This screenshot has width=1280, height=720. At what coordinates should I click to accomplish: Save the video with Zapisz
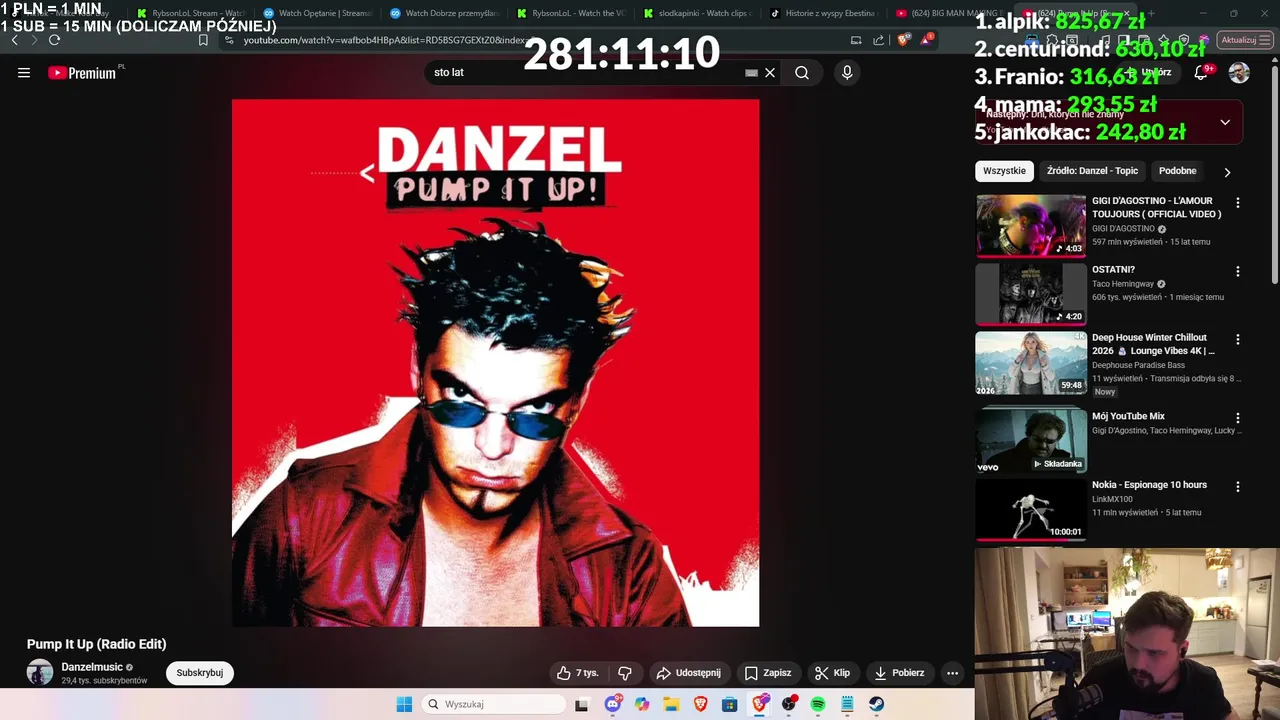coord(767,673)
